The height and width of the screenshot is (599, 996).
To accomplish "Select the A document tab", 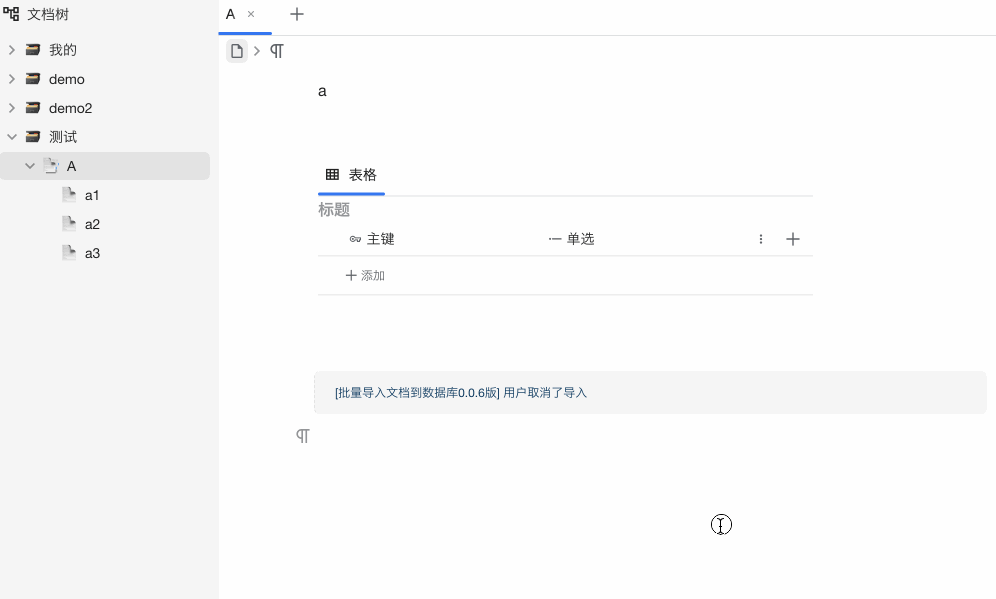I will tap(231, 14).
